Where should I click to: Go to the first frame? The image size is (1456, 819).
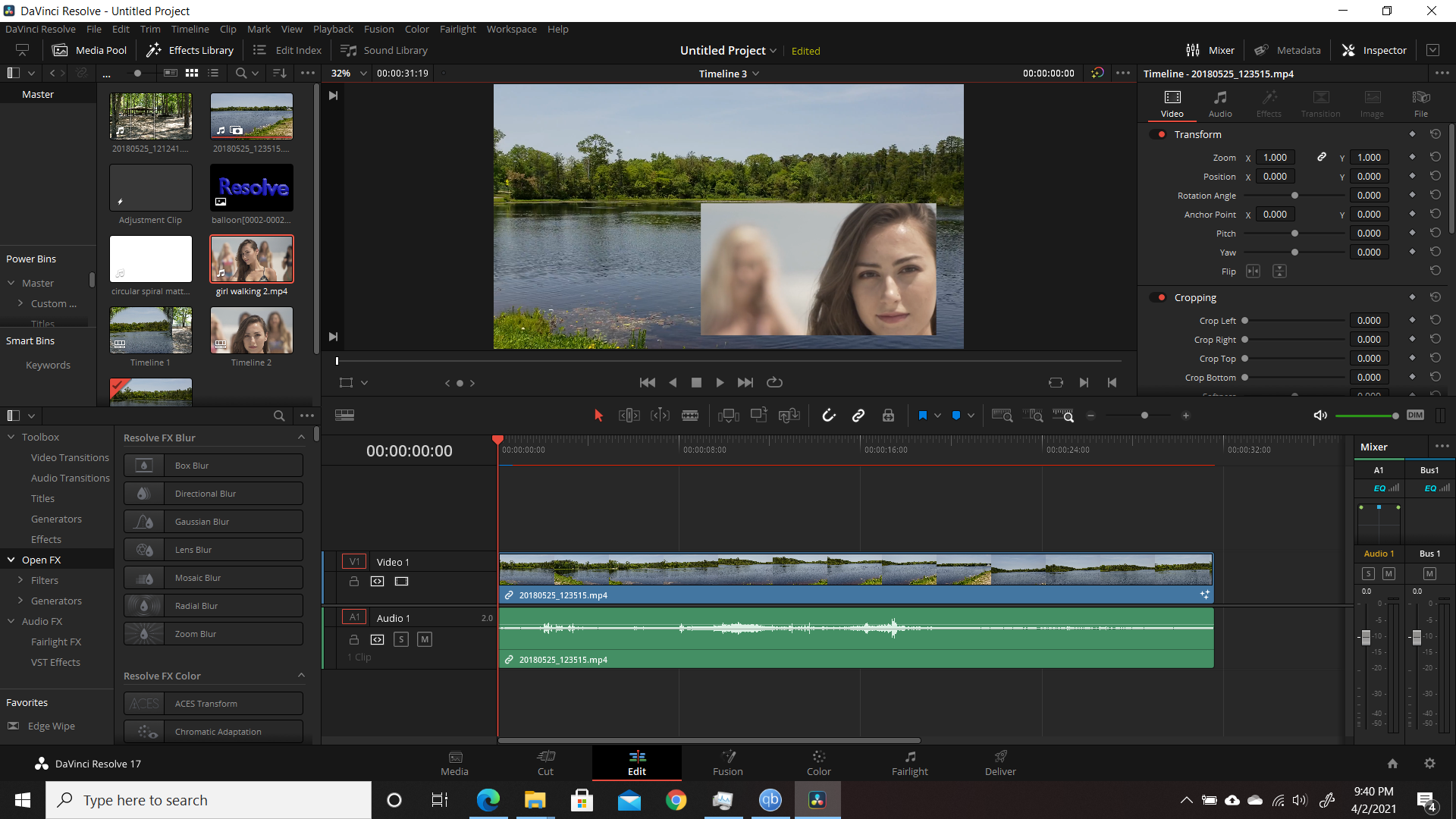648,383
